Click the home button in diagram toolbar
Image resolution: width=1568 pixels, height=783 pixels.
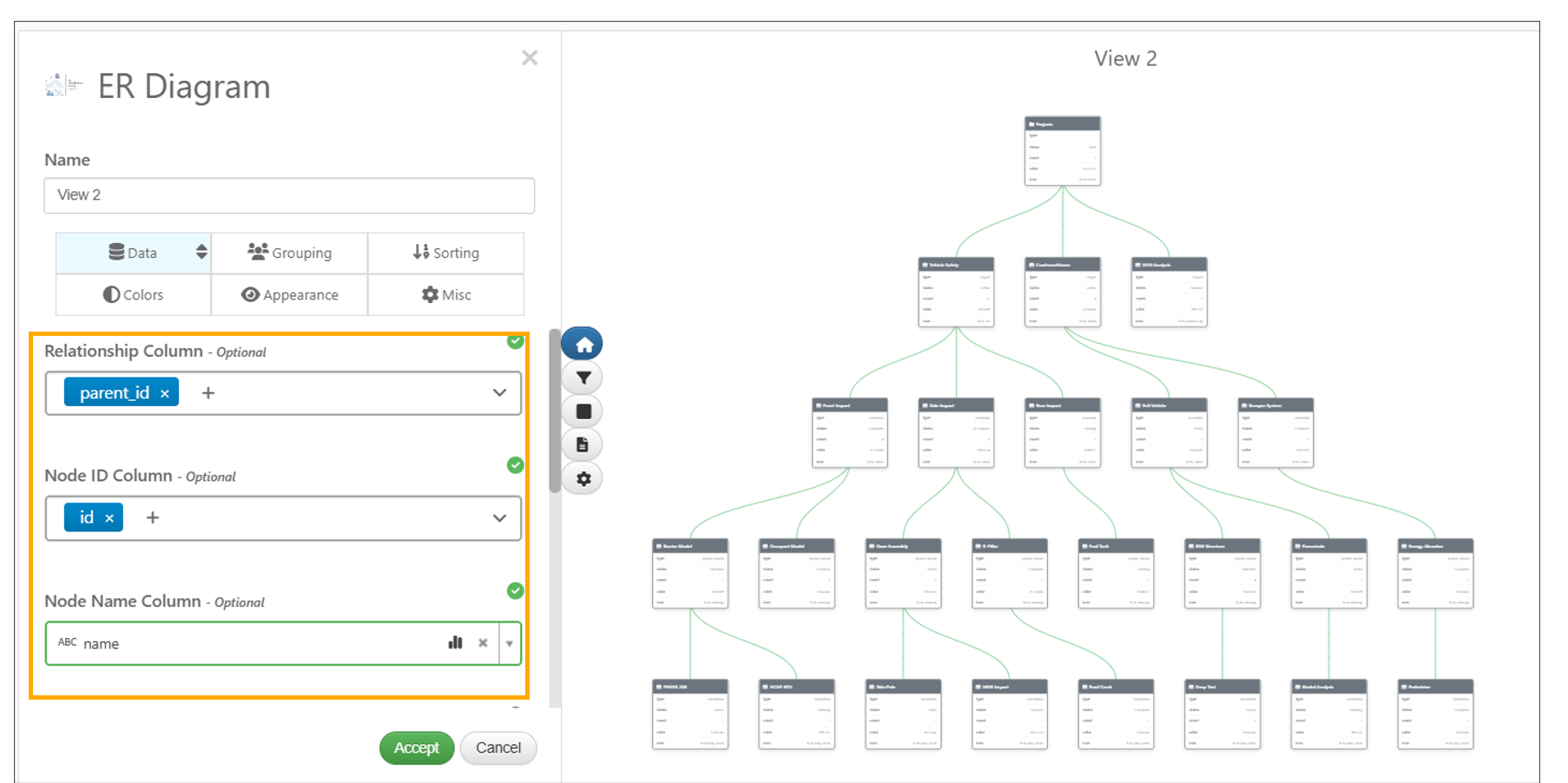[583, 345]
